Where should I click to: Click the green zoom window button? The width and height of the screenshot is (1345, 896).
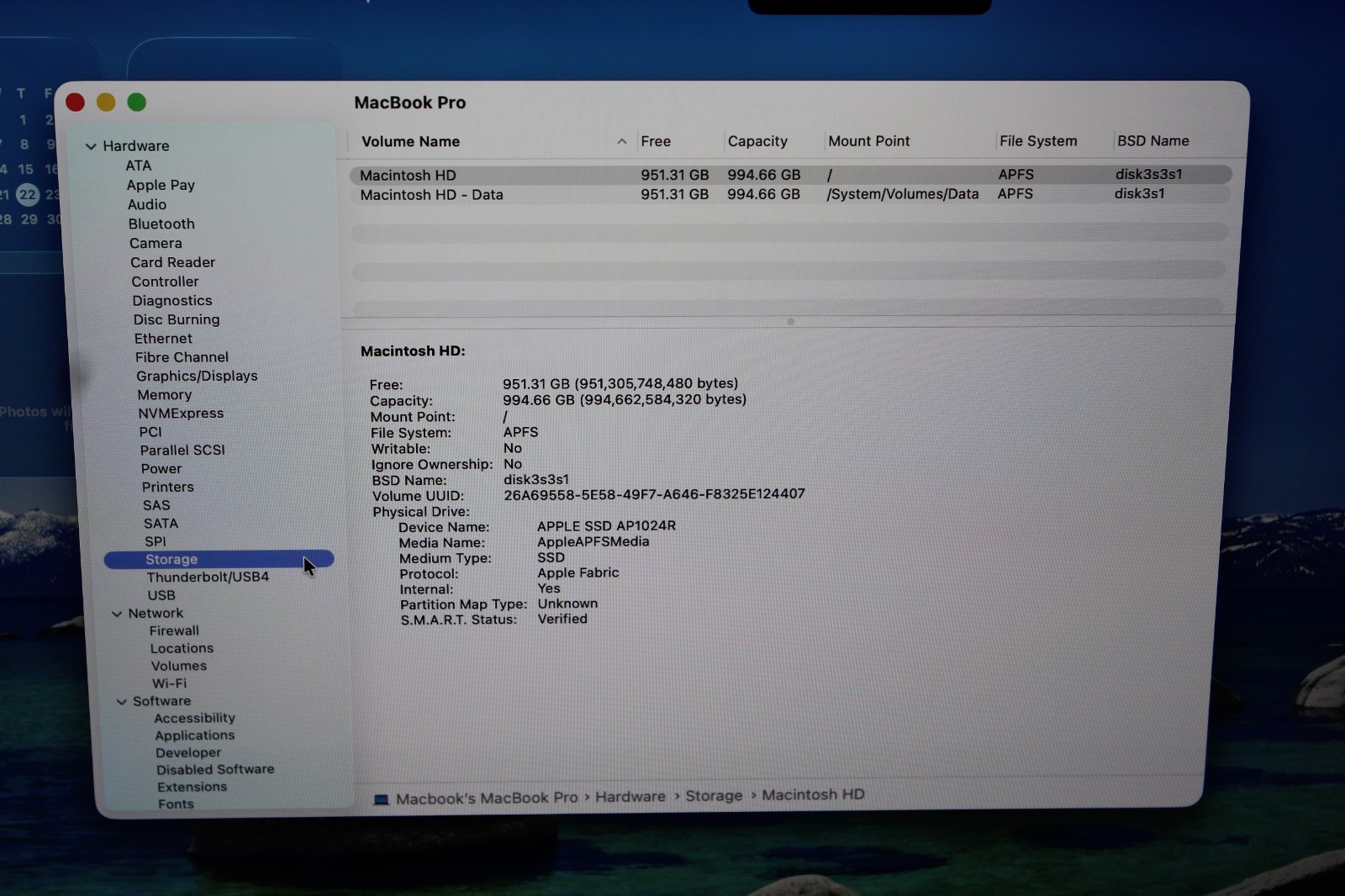click(x=136, y=103)
